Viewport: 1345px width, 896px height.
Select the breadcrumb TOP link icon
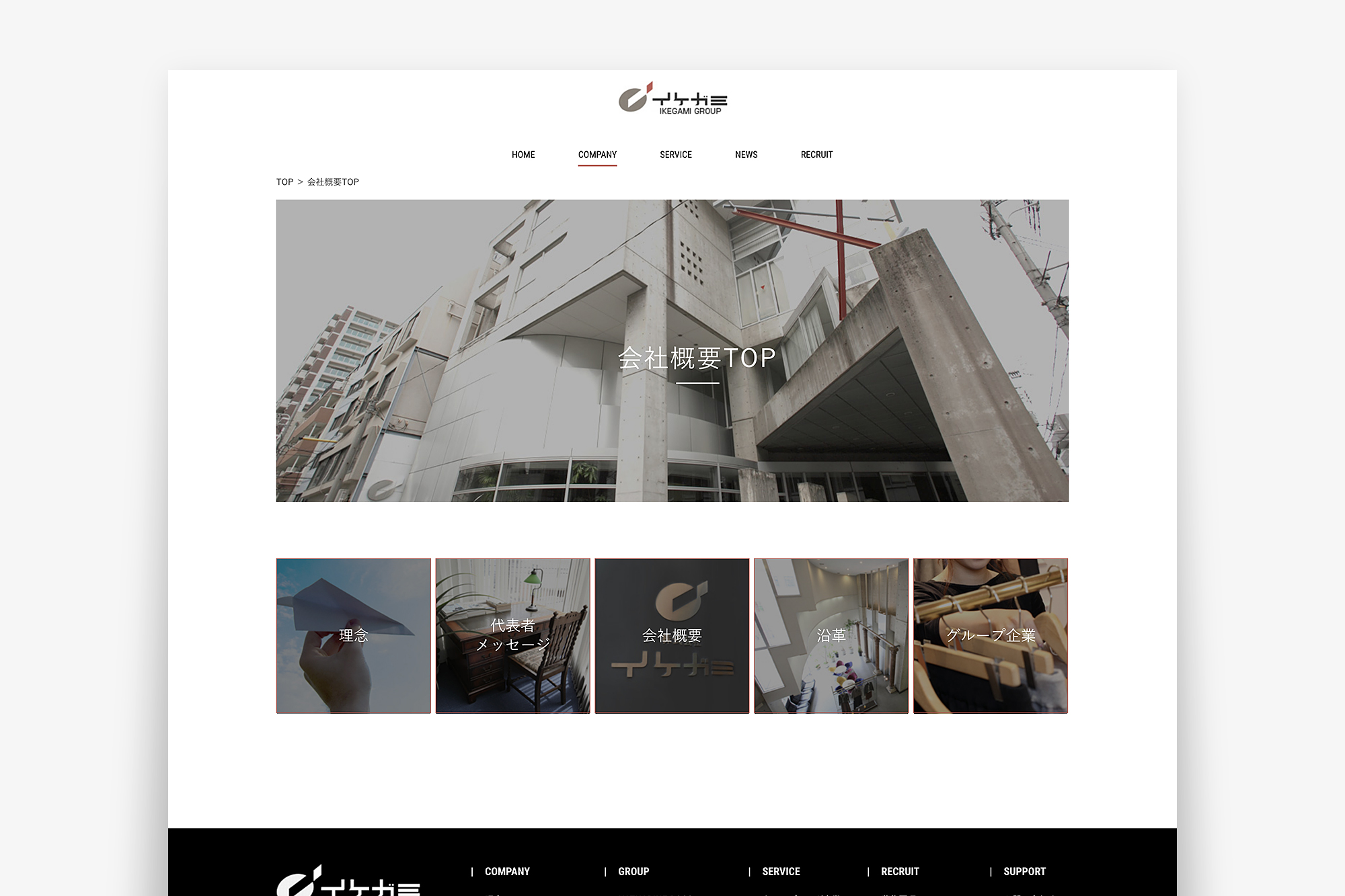(x=285, y=182)
